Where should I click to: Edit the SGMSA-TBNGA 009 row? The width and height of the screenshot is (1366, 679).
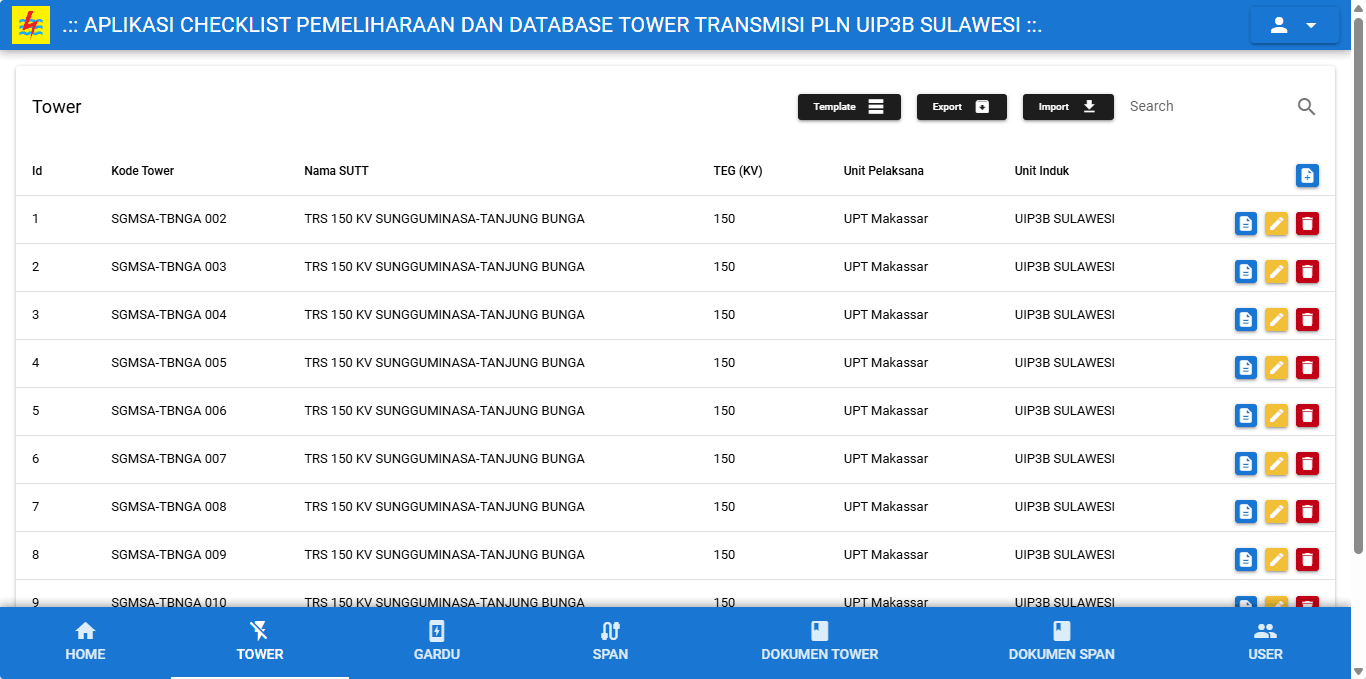click(1276, 559)
